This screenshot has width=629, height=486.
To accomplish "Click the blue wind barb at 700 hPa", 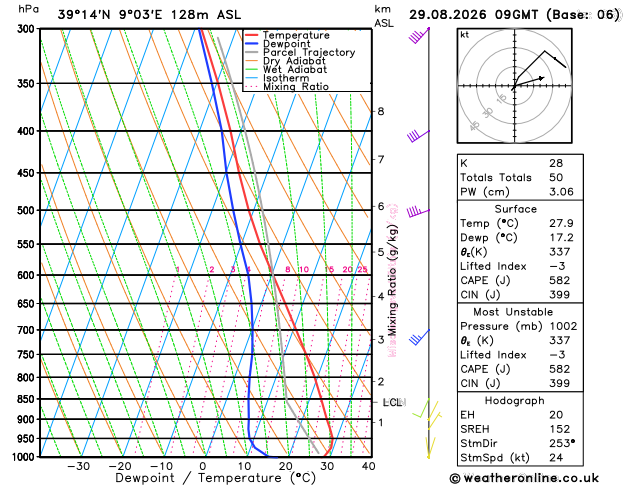I will (x=419, y=337).
